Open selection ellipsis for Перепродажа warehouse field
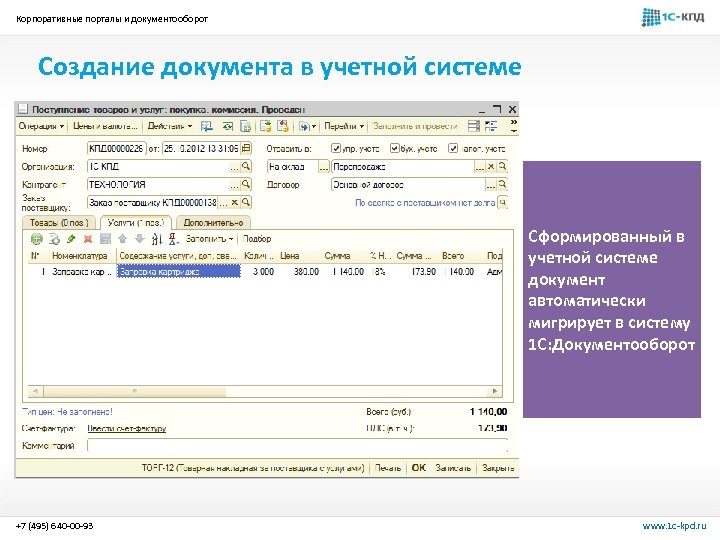The width and height of the screenshot is (720, 540). 480,167
